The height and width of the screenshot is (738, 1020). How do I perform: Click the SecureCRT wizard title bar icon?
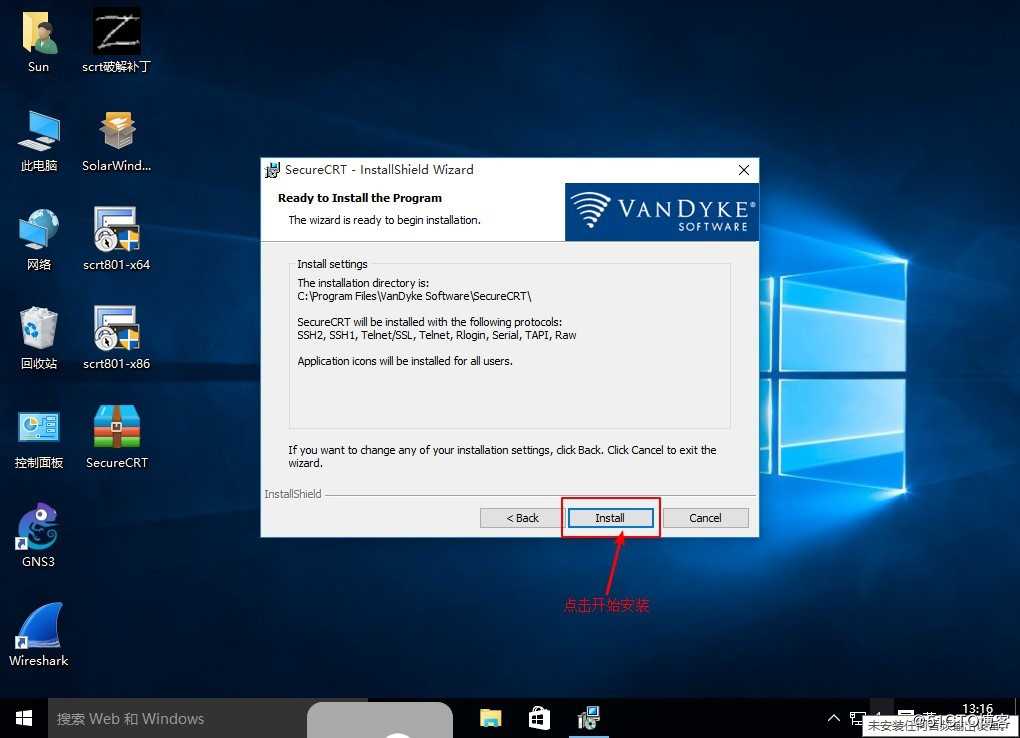[x=272, y=171]
